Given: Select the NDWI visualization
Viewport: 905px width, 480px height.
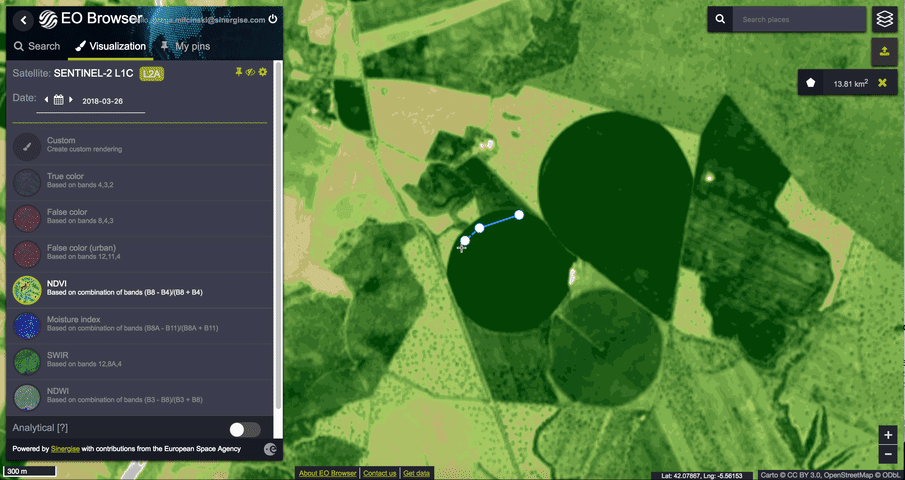Looking at the screenshot, I should click(140, 398).
